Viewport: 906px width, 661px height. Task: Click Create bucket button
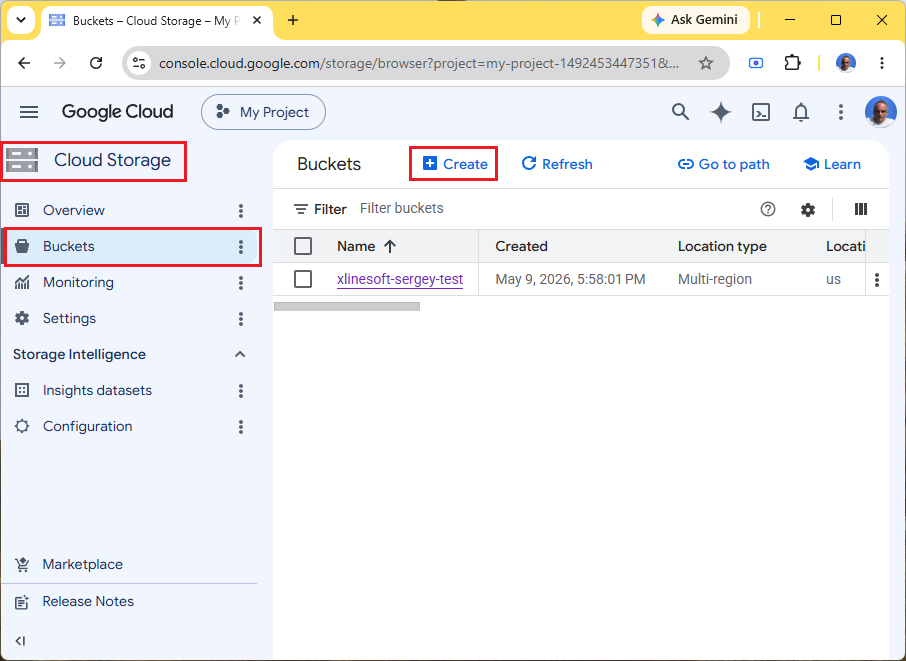pos(455,164)
